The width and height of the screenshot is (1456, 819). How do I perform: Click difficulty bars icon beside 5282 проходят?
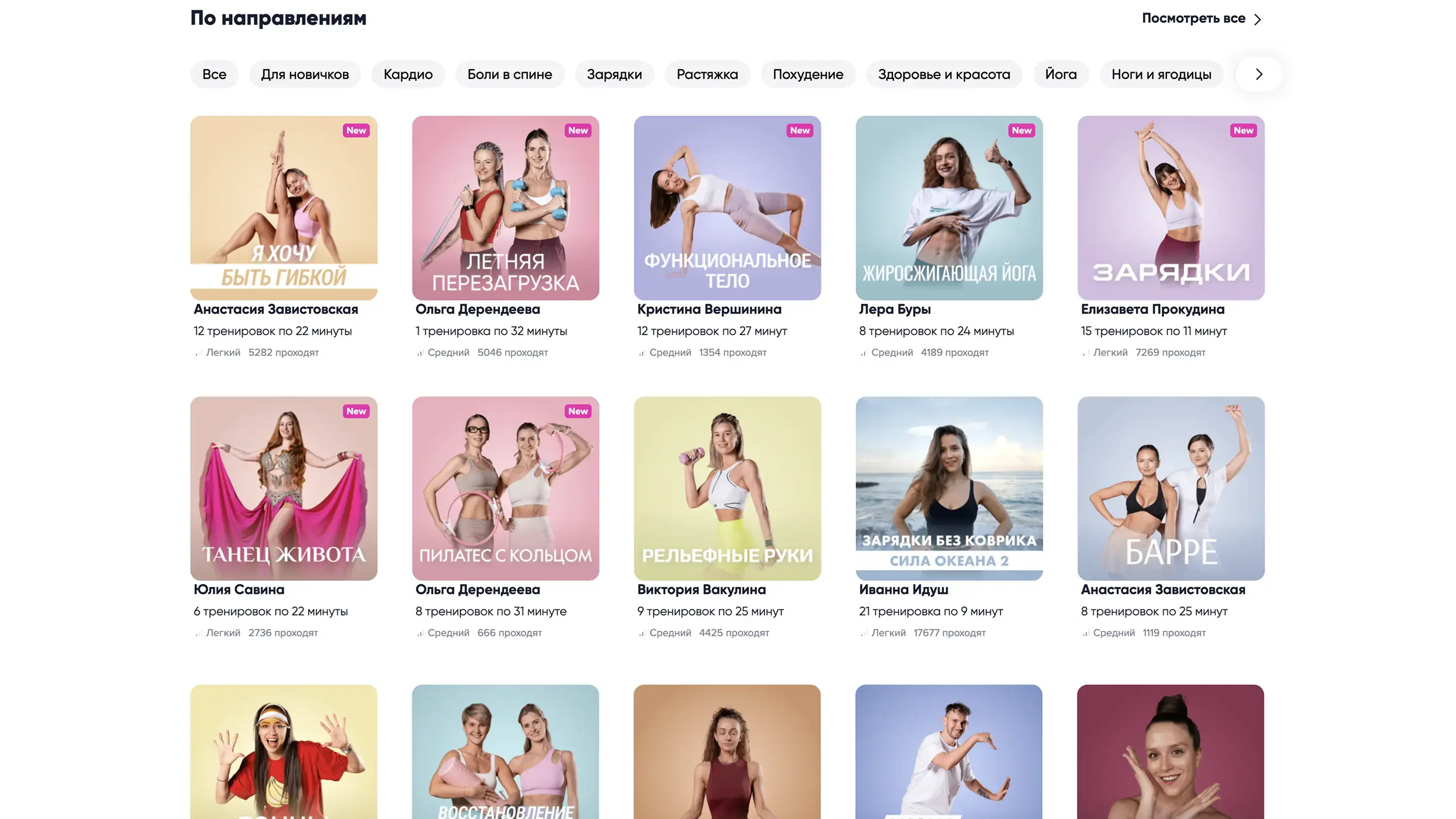(x=198, y=353)
